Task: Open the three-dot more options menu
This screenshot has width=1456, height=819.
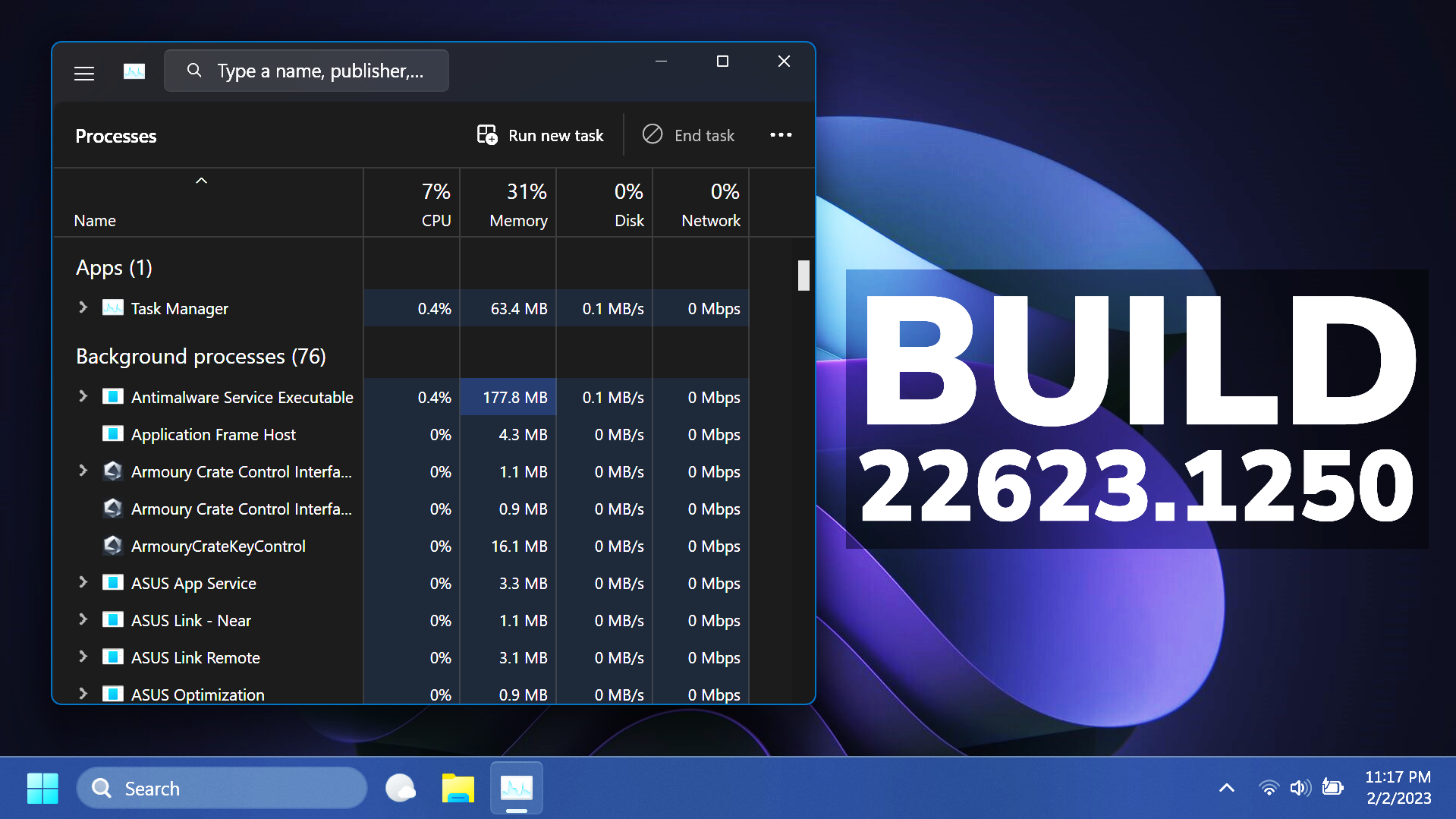Action: [x=781, y=134]
